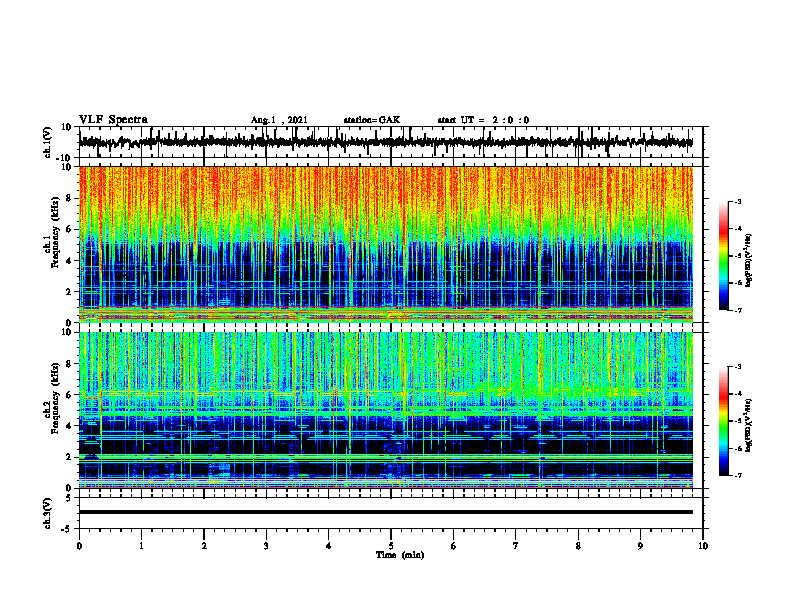Viewport: 792px width, 612px height.
Task: Click the ch.1 colorbar log(PSD) label
Action: tap(749, 261)
